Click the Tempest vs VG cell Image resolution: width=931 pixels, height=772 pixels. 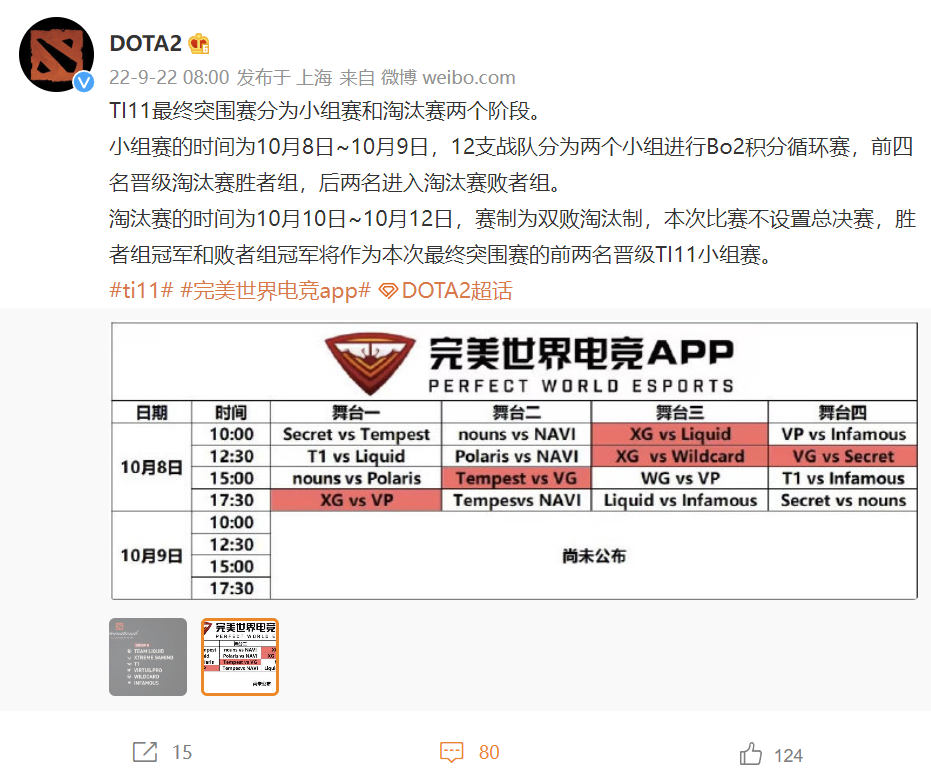516,478
